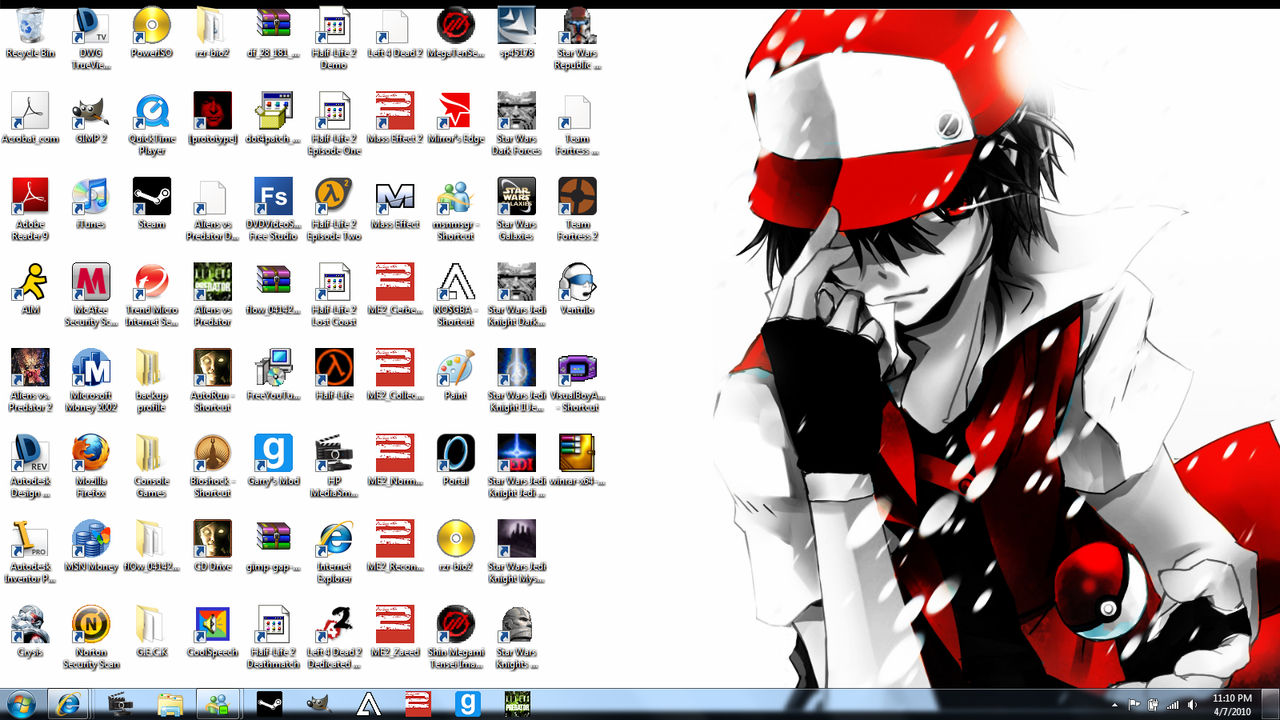The width and height of the screenshot is (1280, 720).
Task: Select the ME2_Zaeed desktop file
Action: pyautogui.click(x=395, y=631)
